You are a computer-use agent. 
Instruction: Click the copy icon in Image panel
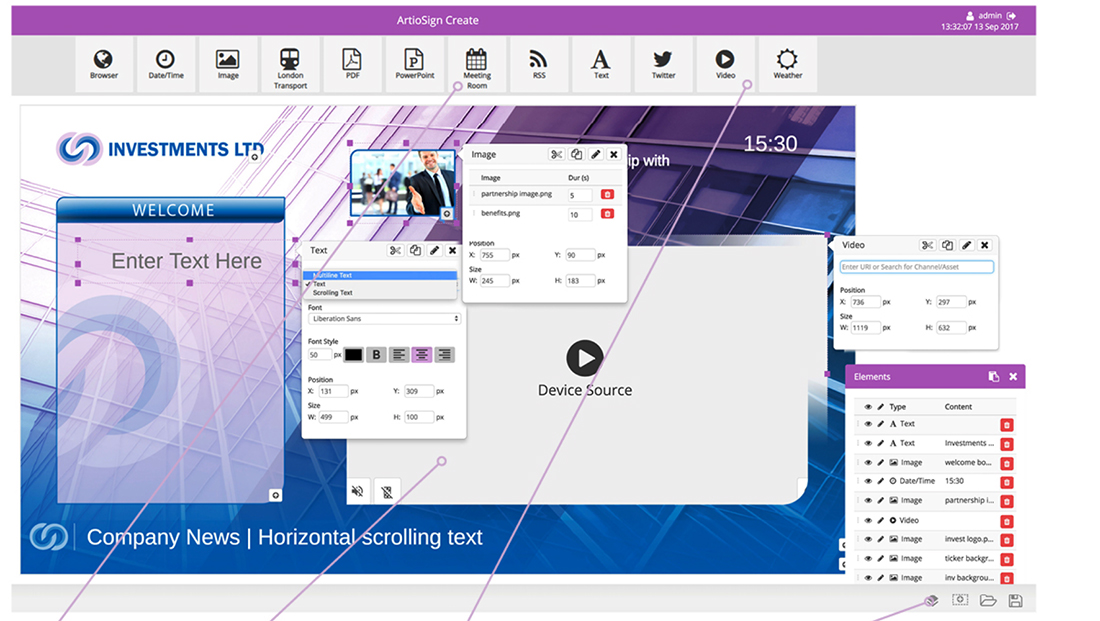(x=576, y=154)
